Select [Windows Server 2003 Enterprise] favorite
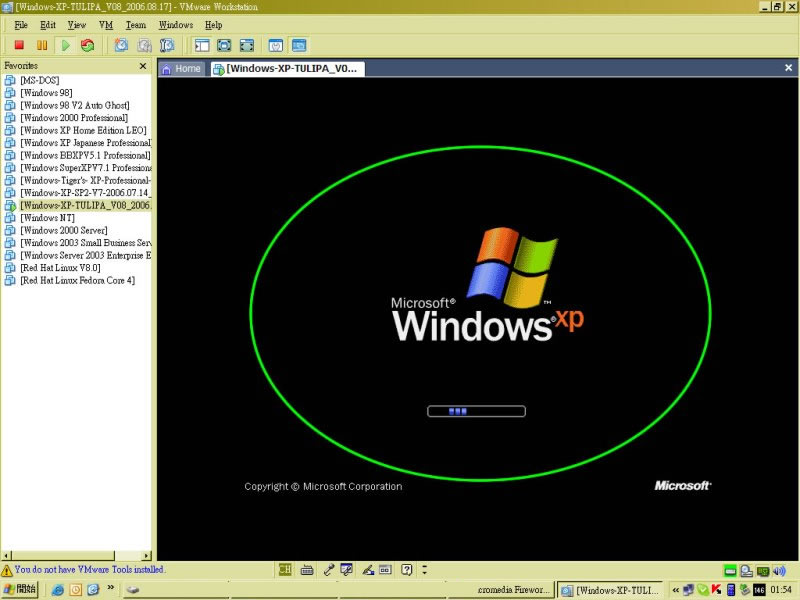Viewport: 800px width, 600px height. (x=78, y=255)
